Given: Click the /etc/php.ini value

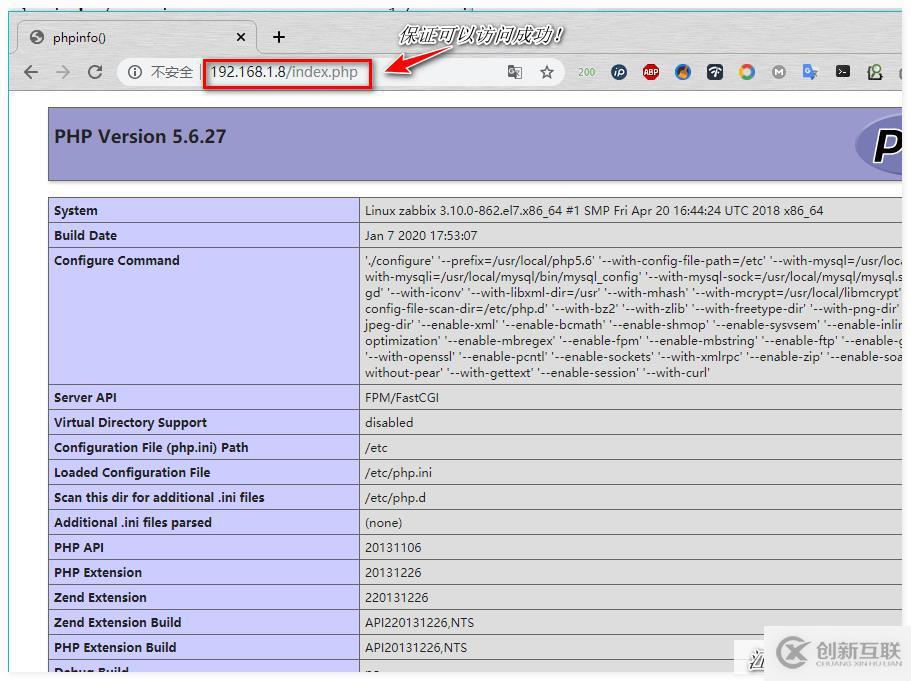Looking at the screenshot, I should pos(398,472).
